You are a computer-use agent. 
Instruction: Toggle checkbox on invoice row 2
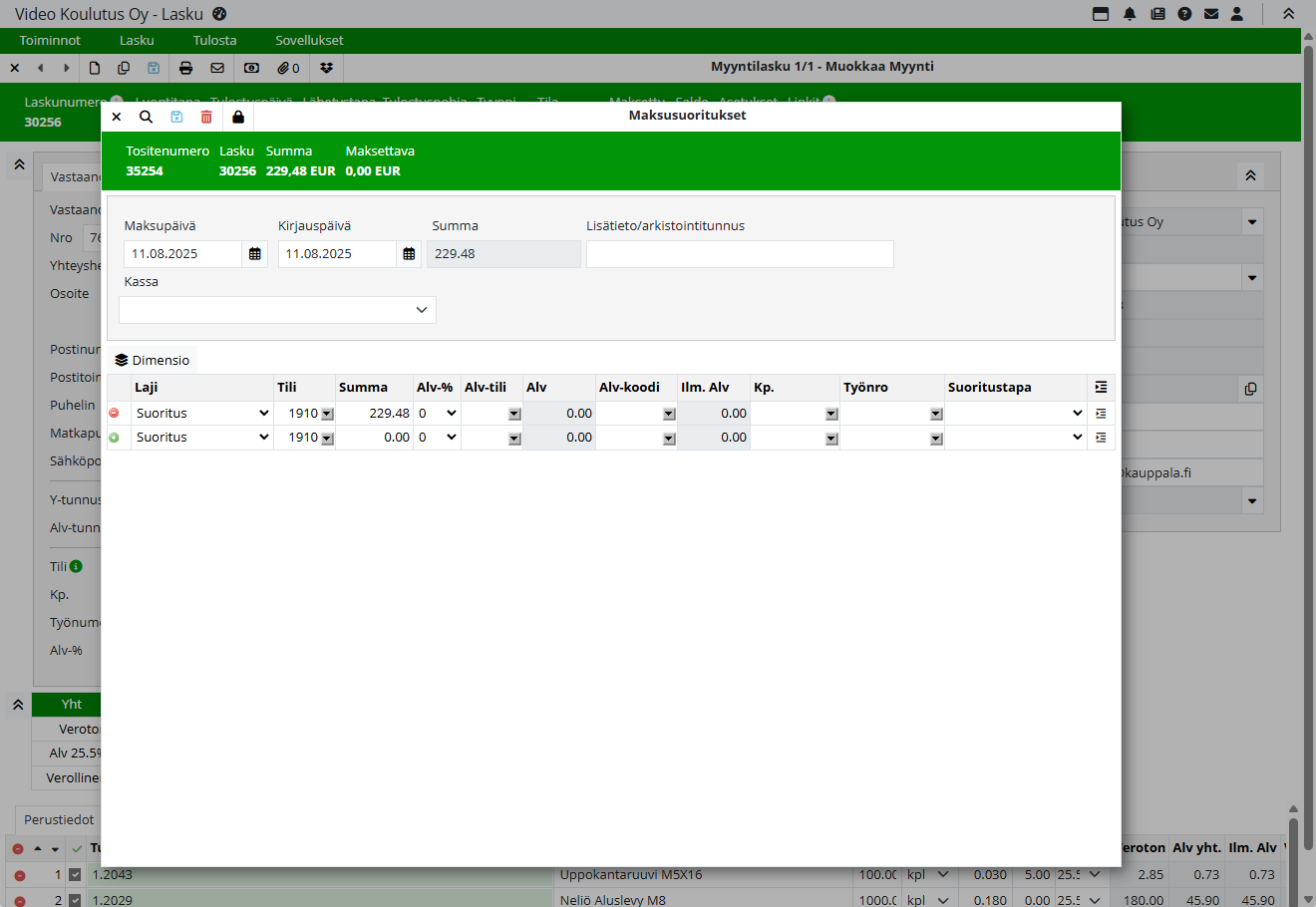[75, 900]
